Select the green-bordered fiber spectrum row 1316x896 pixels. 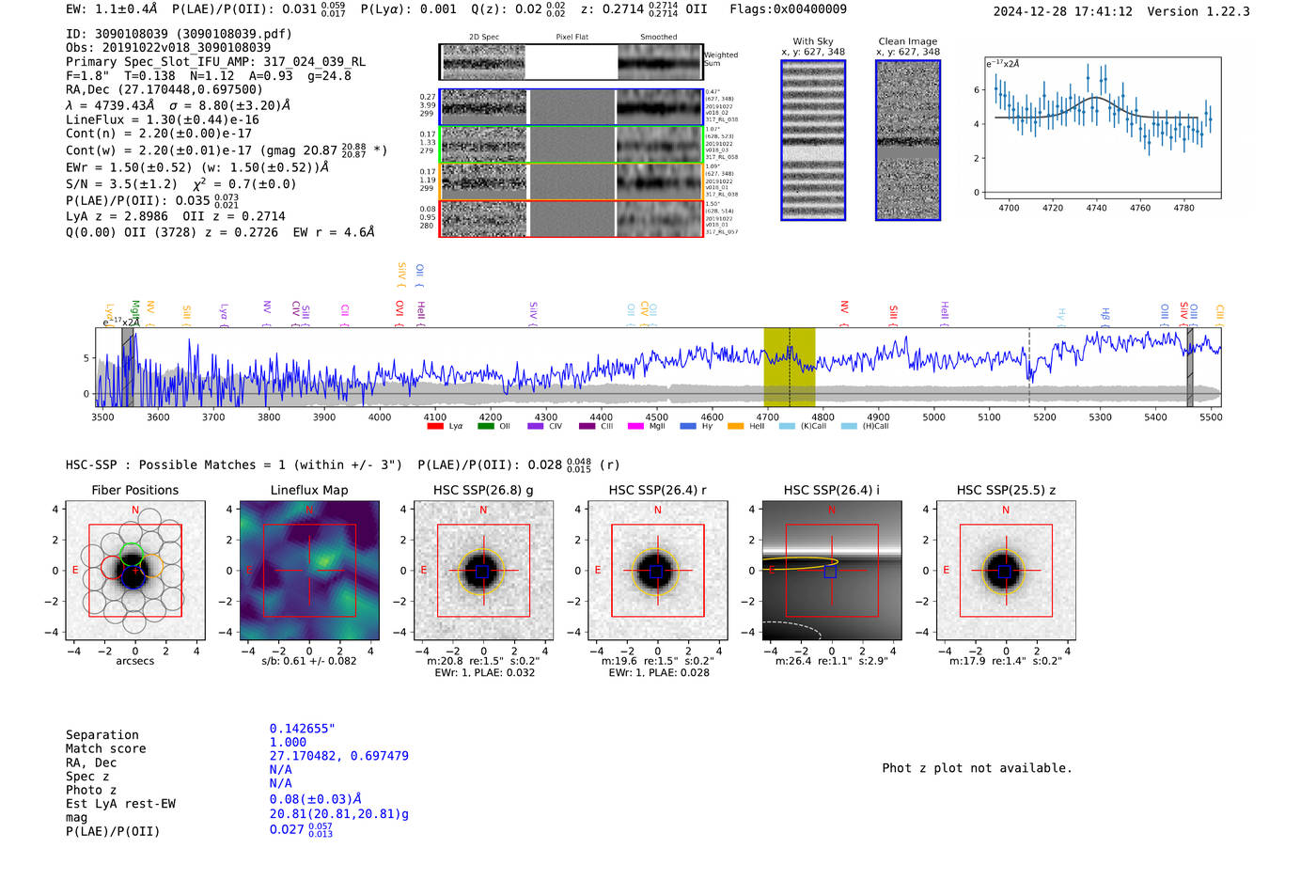(572, 145)
